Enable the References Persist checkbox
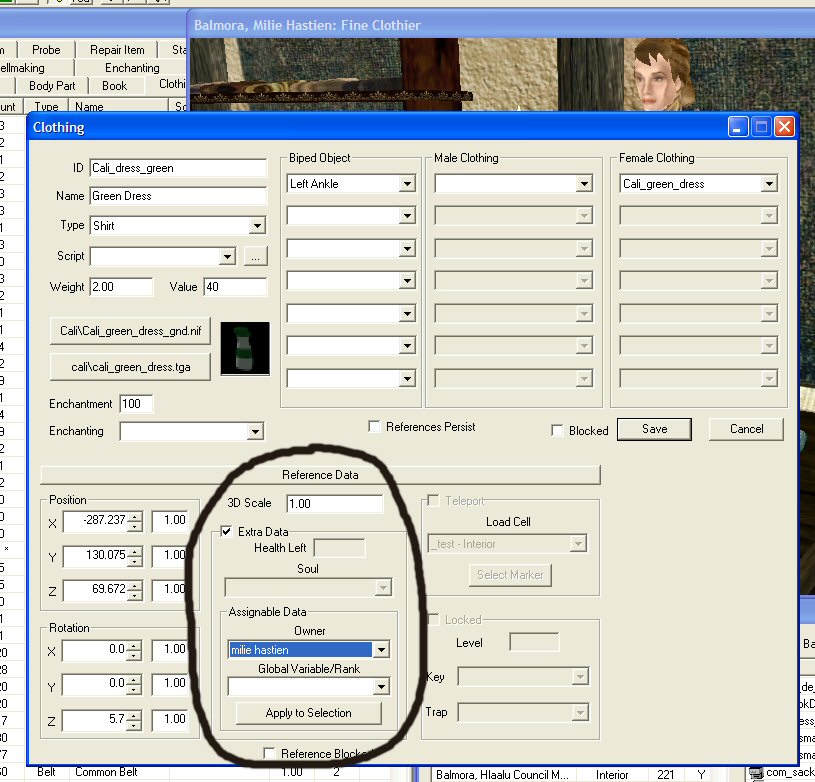This screenshot has height=782, width=815. click(x=374, y=427)
